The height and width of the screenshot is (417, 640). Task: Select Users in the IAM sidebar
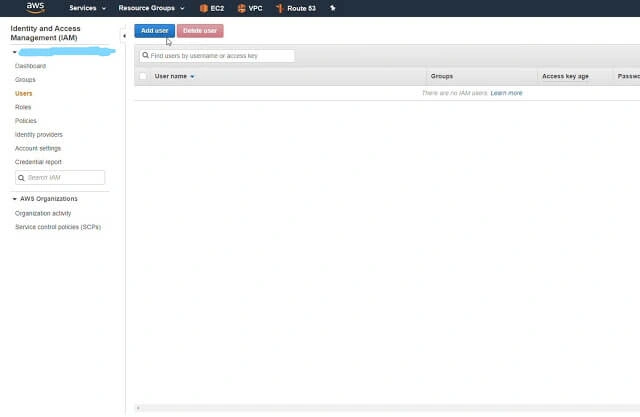[x=23, y=93]
